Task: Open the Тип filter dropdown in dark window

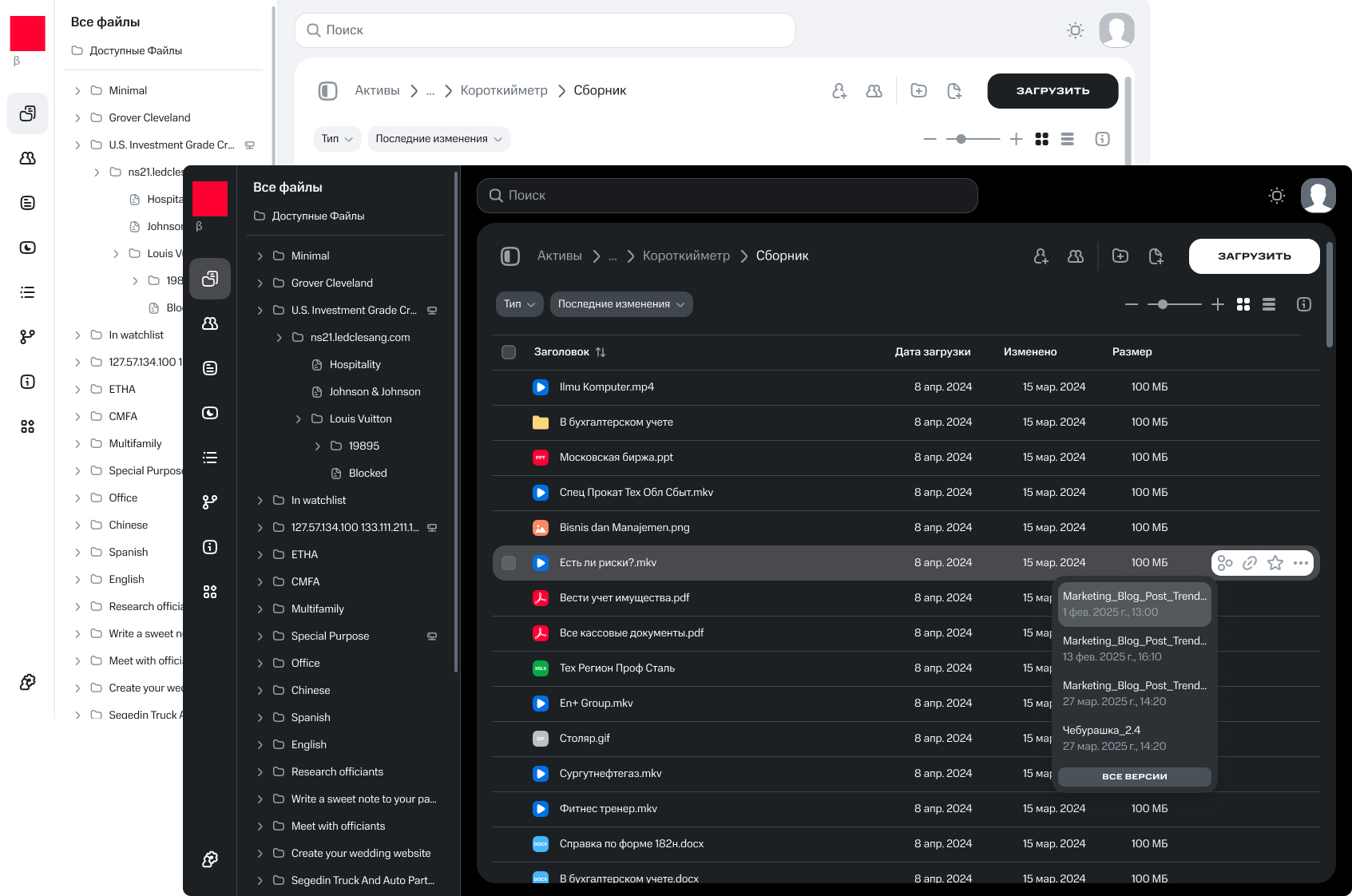Action: [519, 304]
